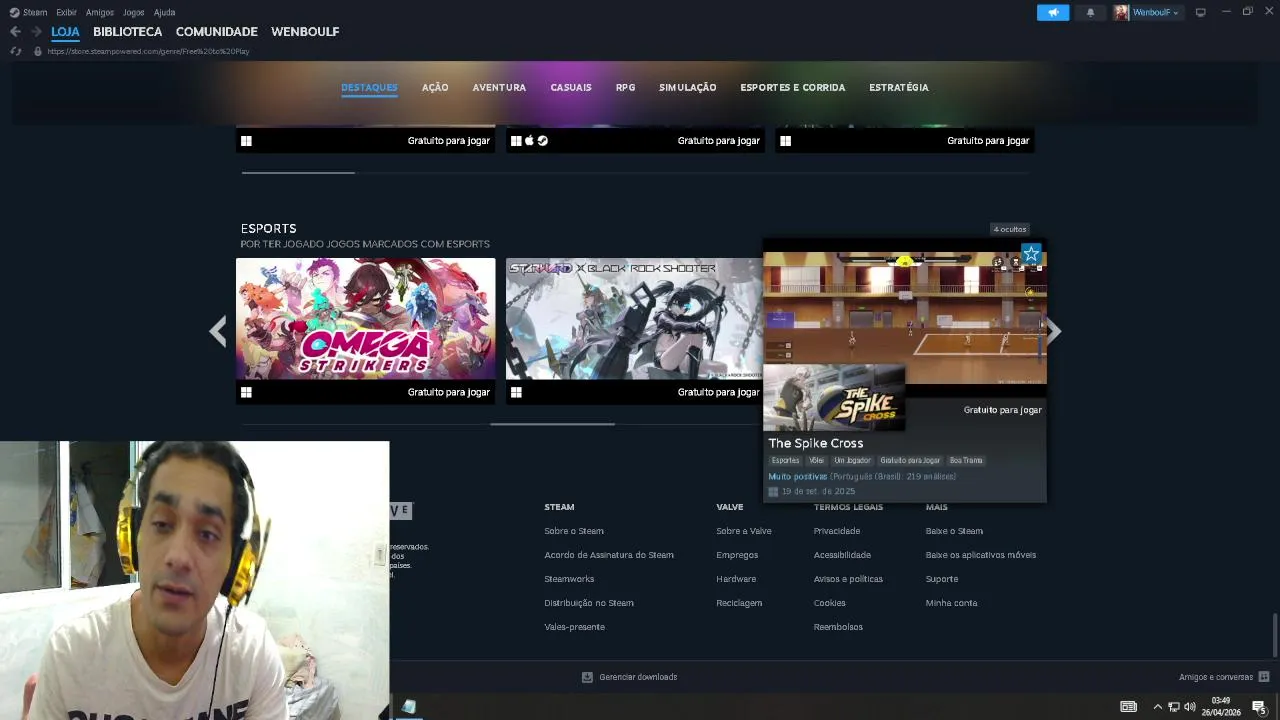Click the '4 ocultos' hidden items label
This screenshot has height=720, width=1280.
(1010, 229)
